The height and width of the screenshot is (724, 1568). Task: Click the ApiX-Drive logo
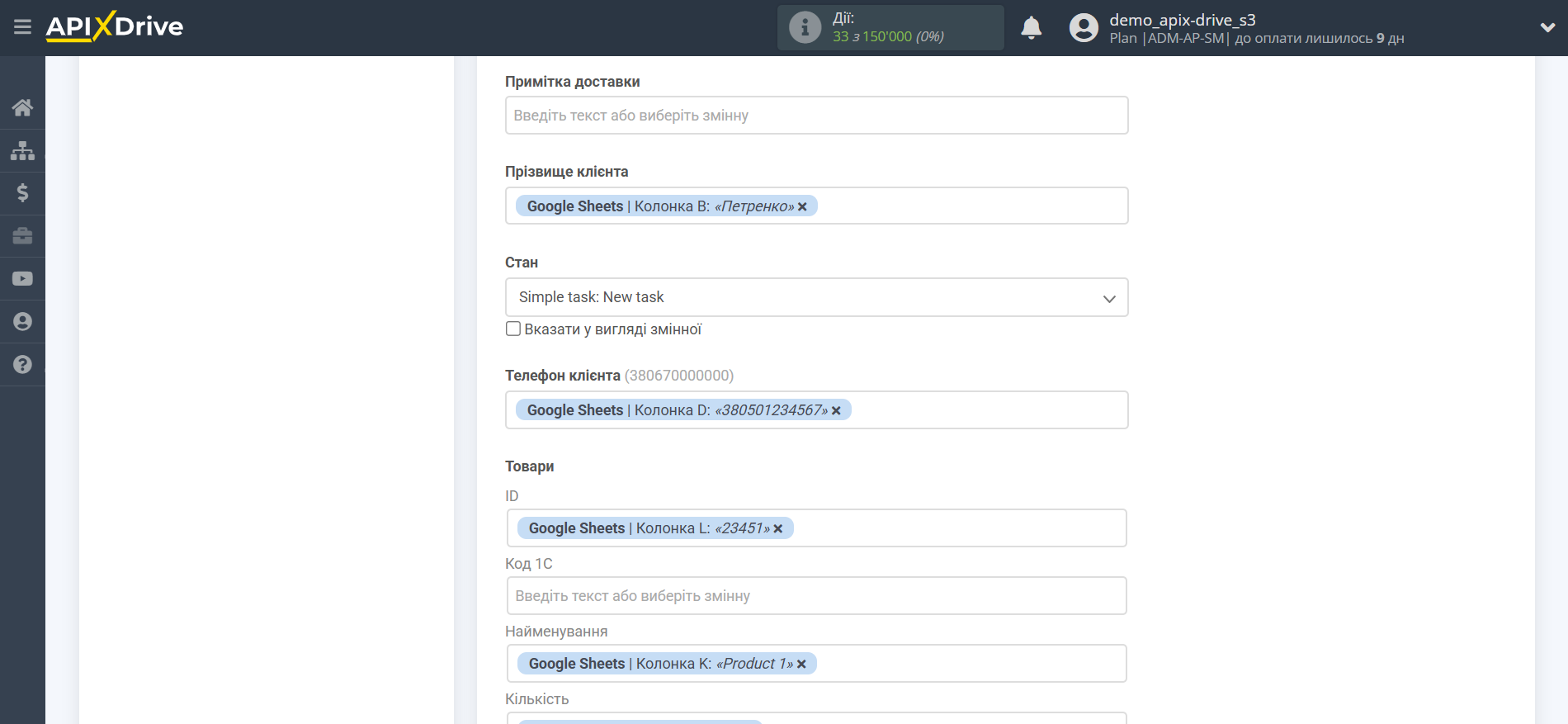click(115, 26)
